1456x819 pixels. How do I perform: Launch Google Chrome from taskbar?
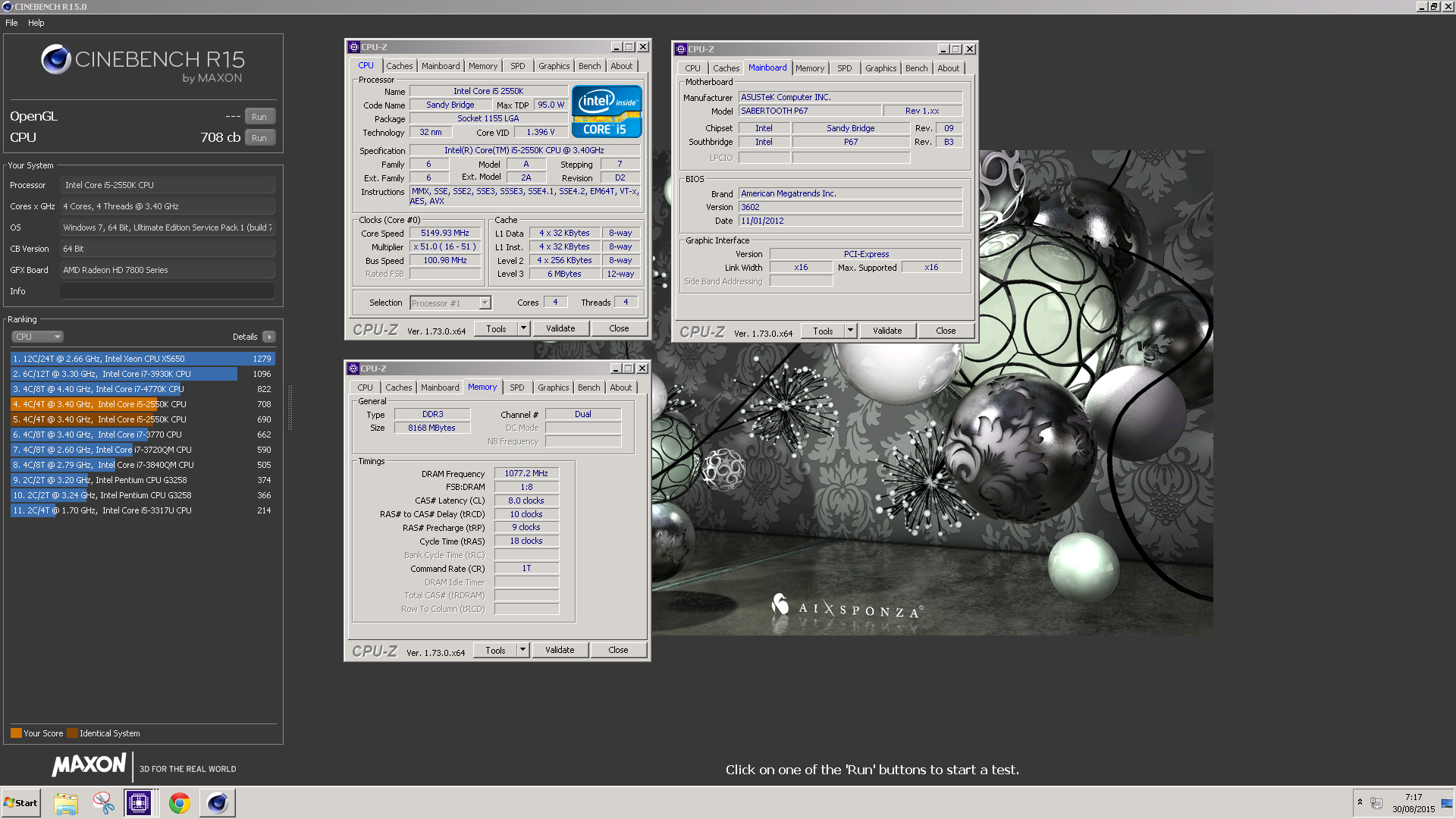tap(180, 803)
